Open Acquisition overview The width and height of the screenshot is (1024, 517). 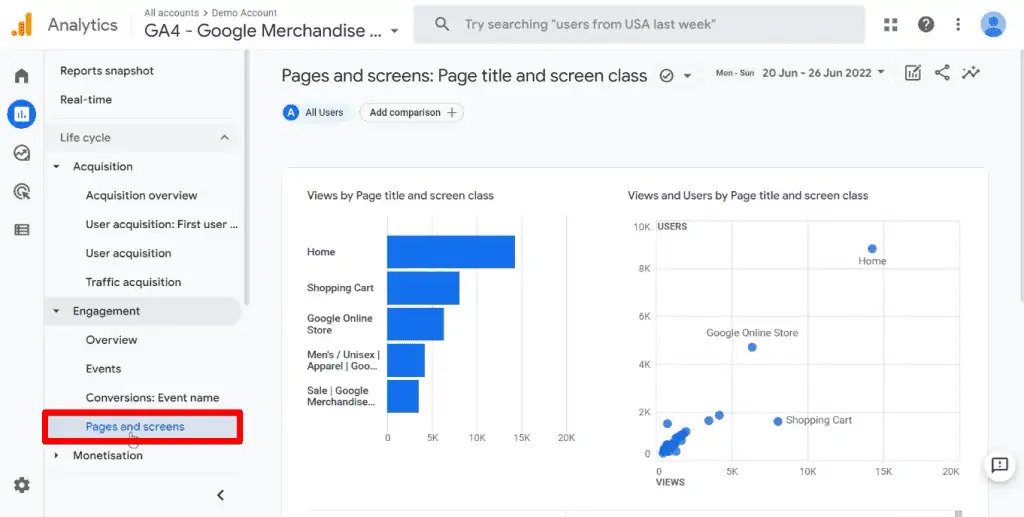coord(141,195)
